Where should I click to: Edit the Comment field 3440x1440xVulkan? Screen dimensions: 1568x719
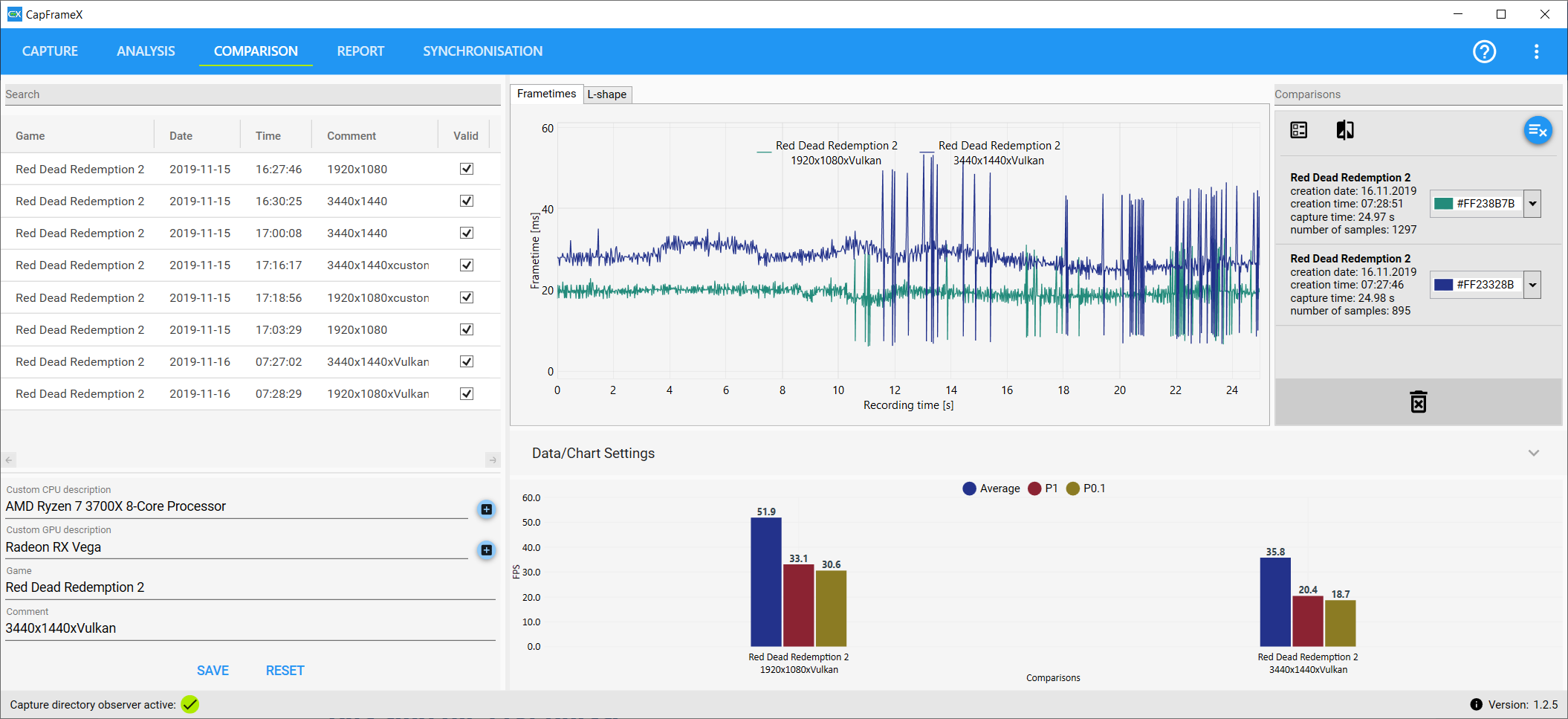tap(250, 628)
